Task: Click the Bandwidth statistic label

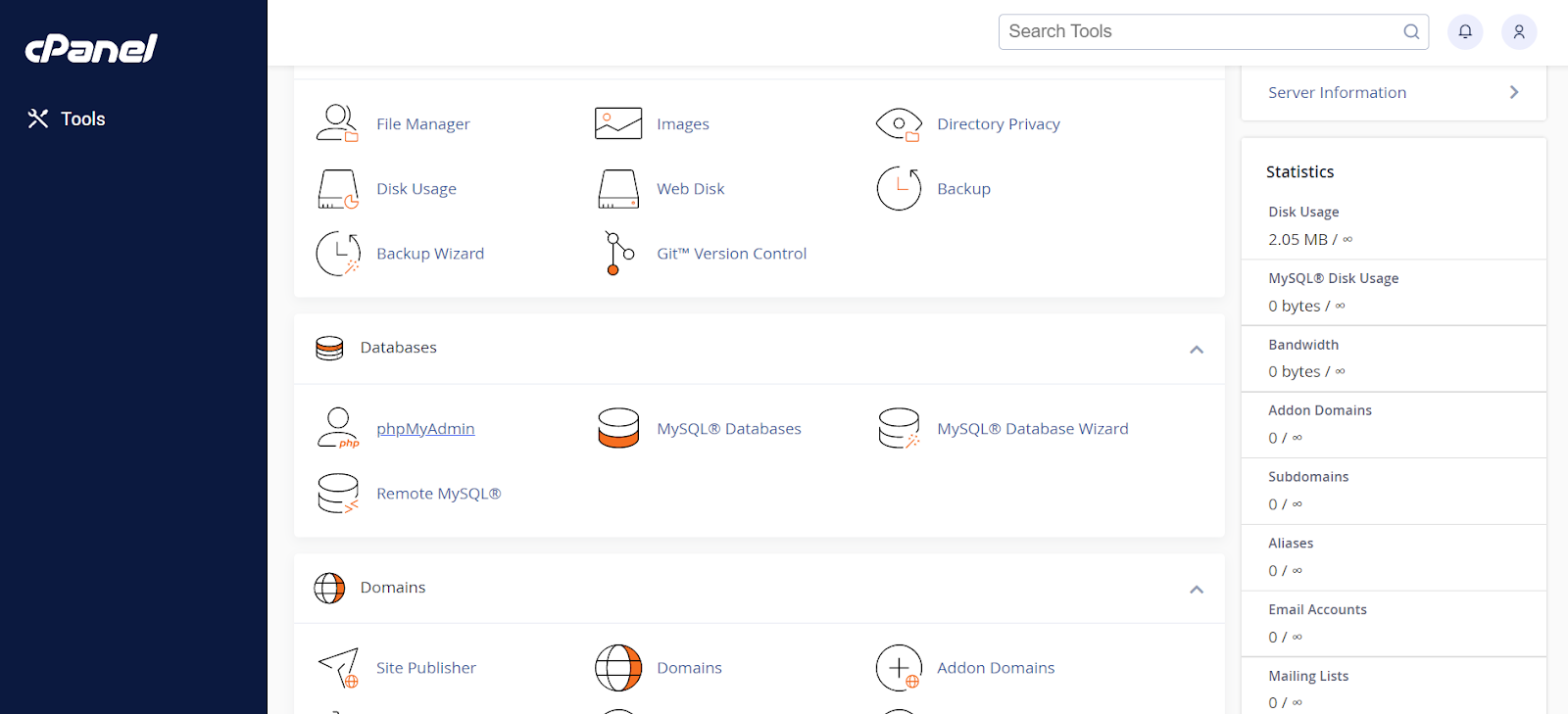Action: coord(1303,345)
